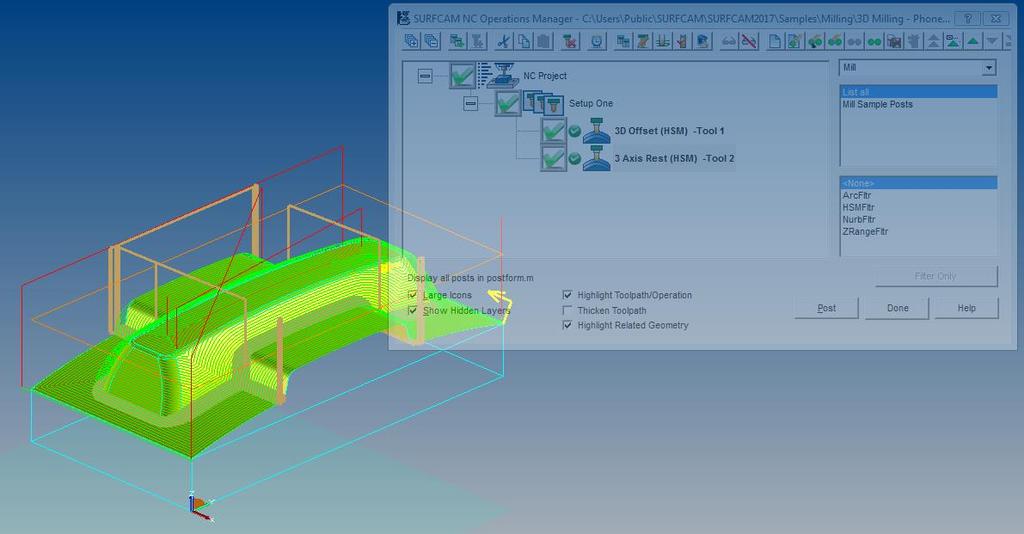Screen dimensions: 1024x534
Task: Click the cut scissors toolbar icon
Action: coord(502,41)
